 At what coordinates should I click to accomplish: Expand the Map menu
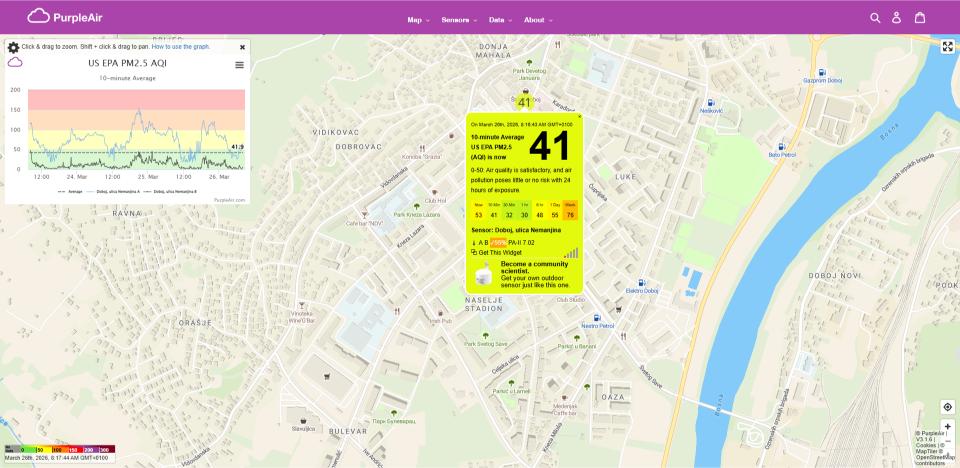pyautogui.click(x=418, y=20)
